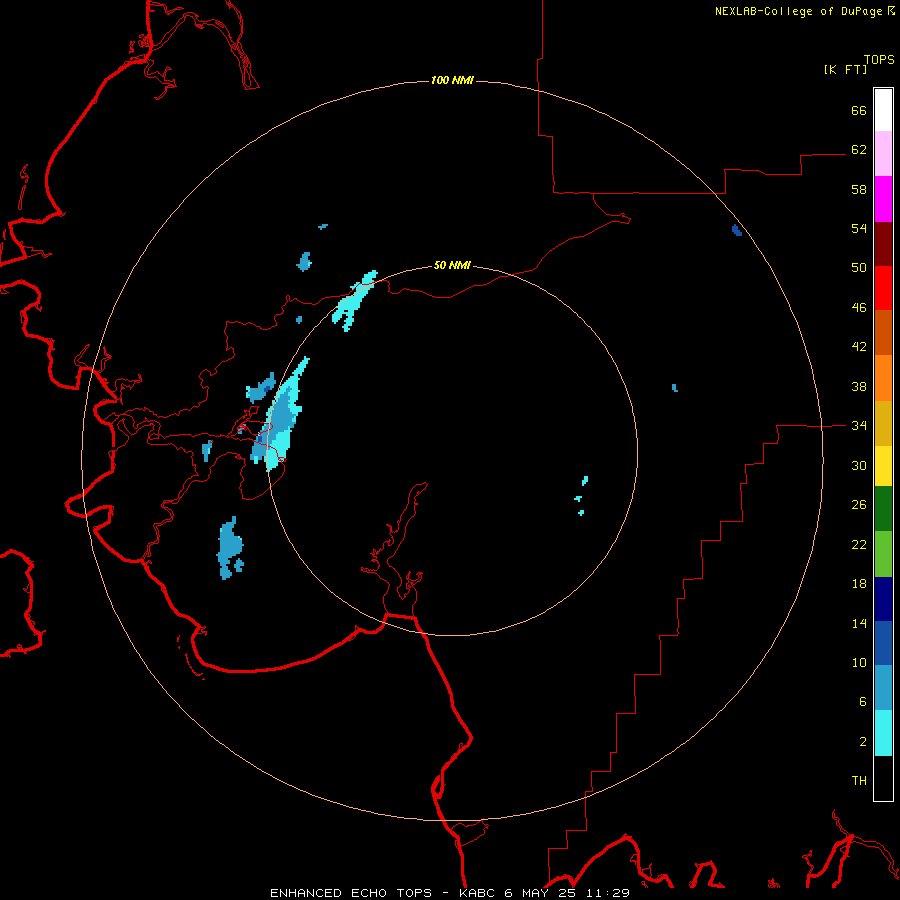
Task: Click the dark blue echo on 100 NMI ring
Action: click(737, 230)
